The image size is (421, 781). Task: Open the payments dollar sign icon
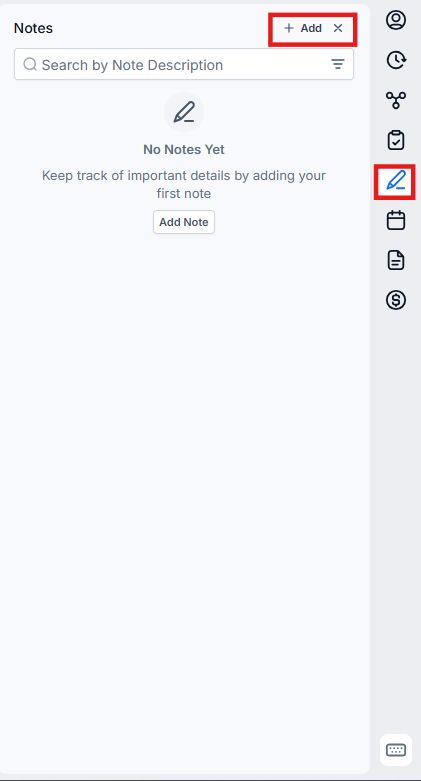pyautogui.click(x=396, y=300)
